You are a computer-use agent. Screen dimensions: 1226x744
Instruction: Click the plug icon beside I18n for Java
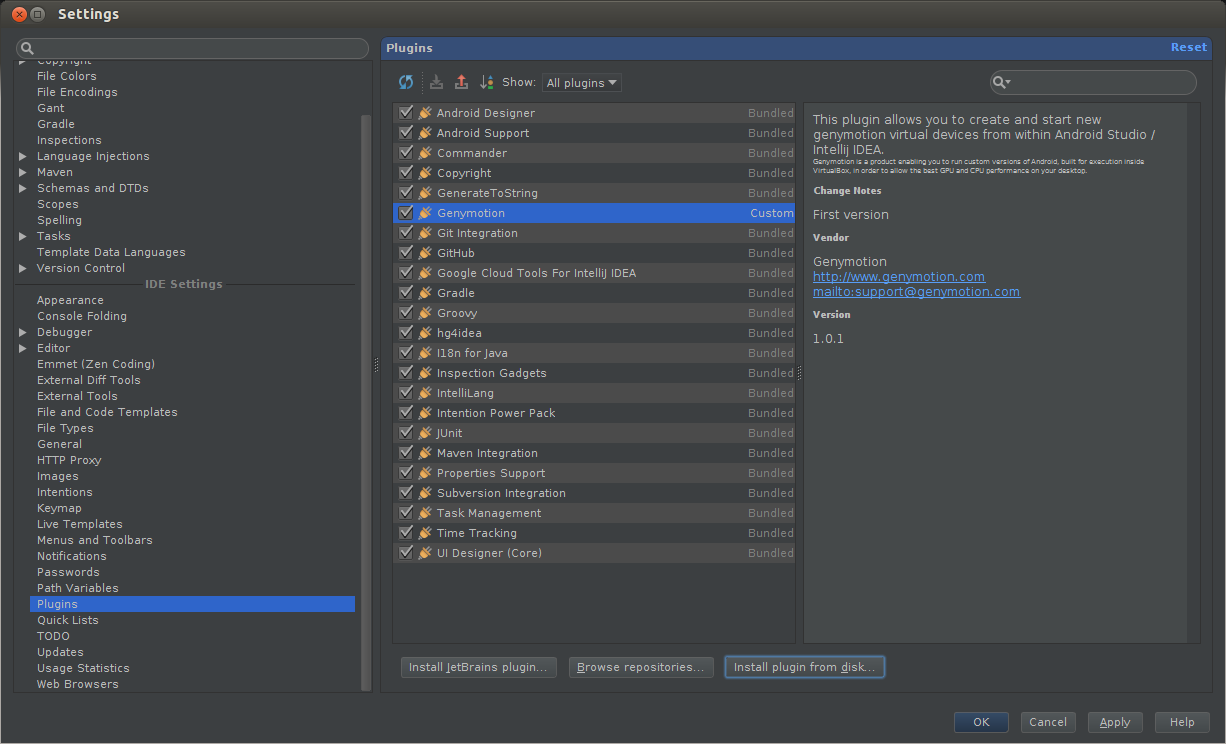425,353
